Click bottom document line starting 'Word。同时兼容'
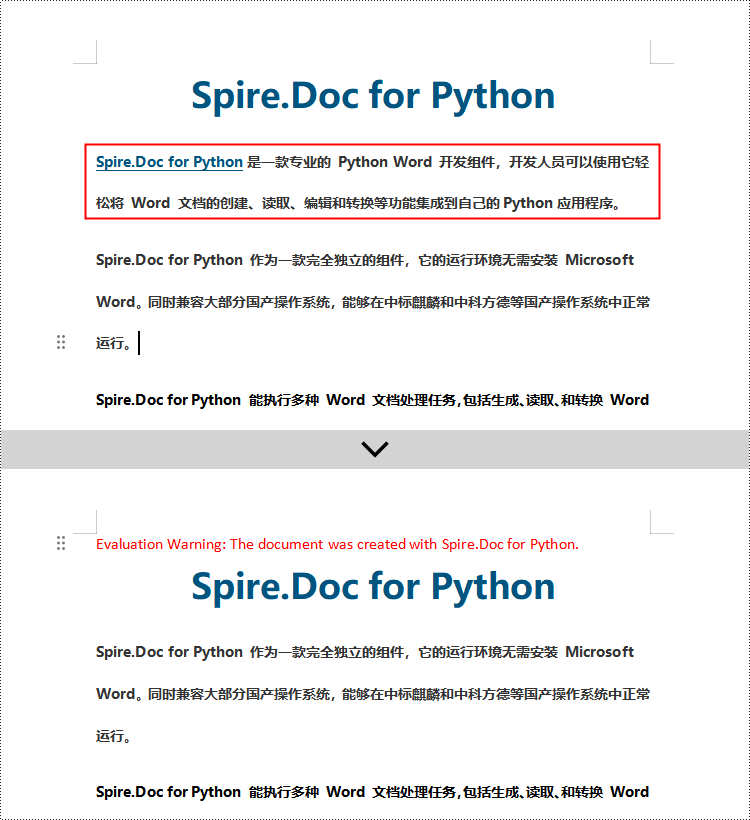Viewport: 750px width, 820px height. coord(373,694)
